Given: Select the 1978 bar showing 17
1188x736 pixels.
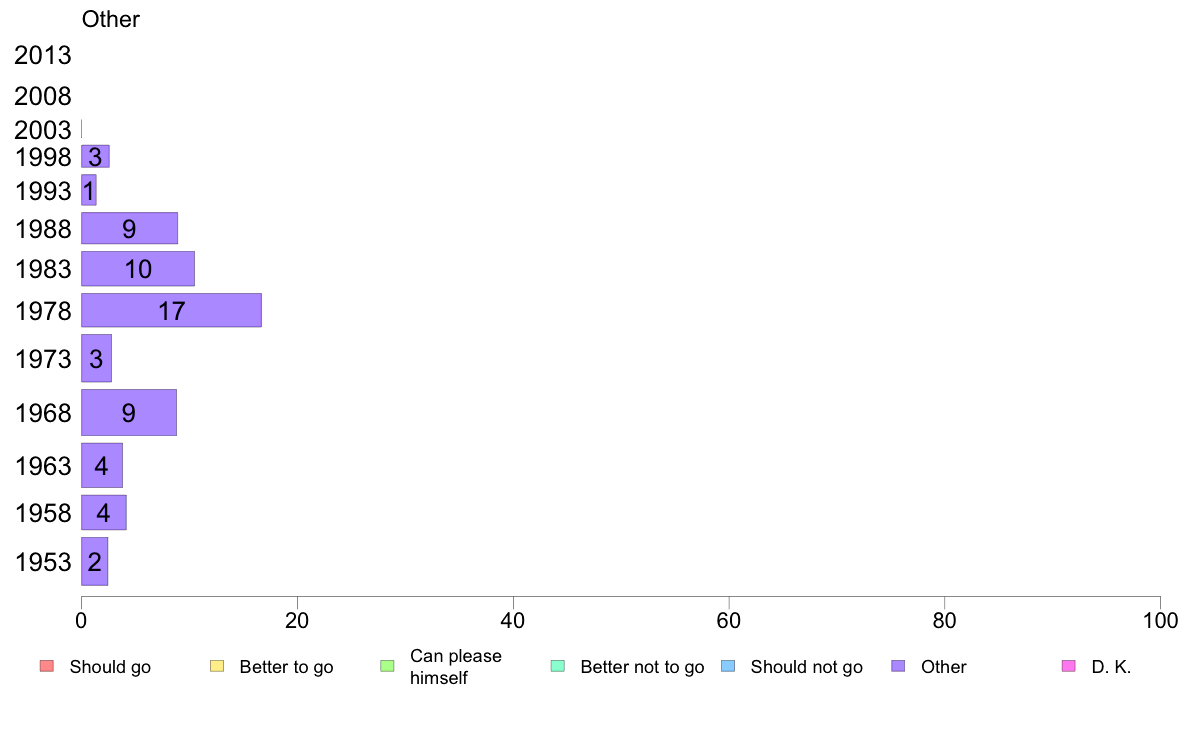Looking at the screenshot, I should [171, 310].
